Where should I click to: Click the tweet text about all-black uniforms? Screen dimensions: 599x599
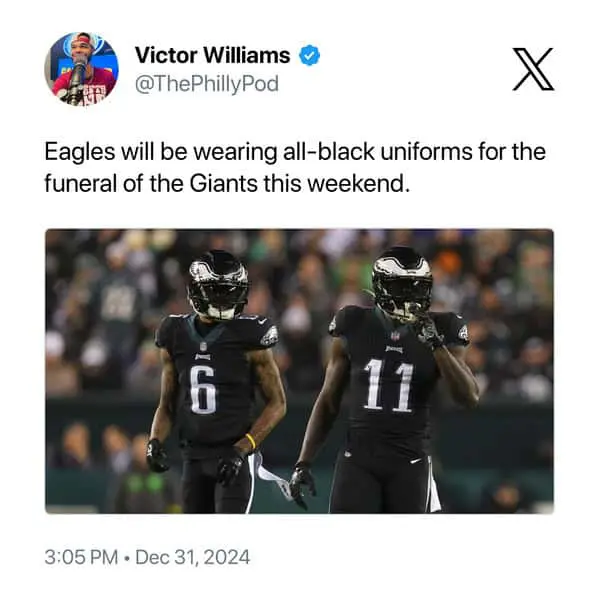[x=295, y=168]
